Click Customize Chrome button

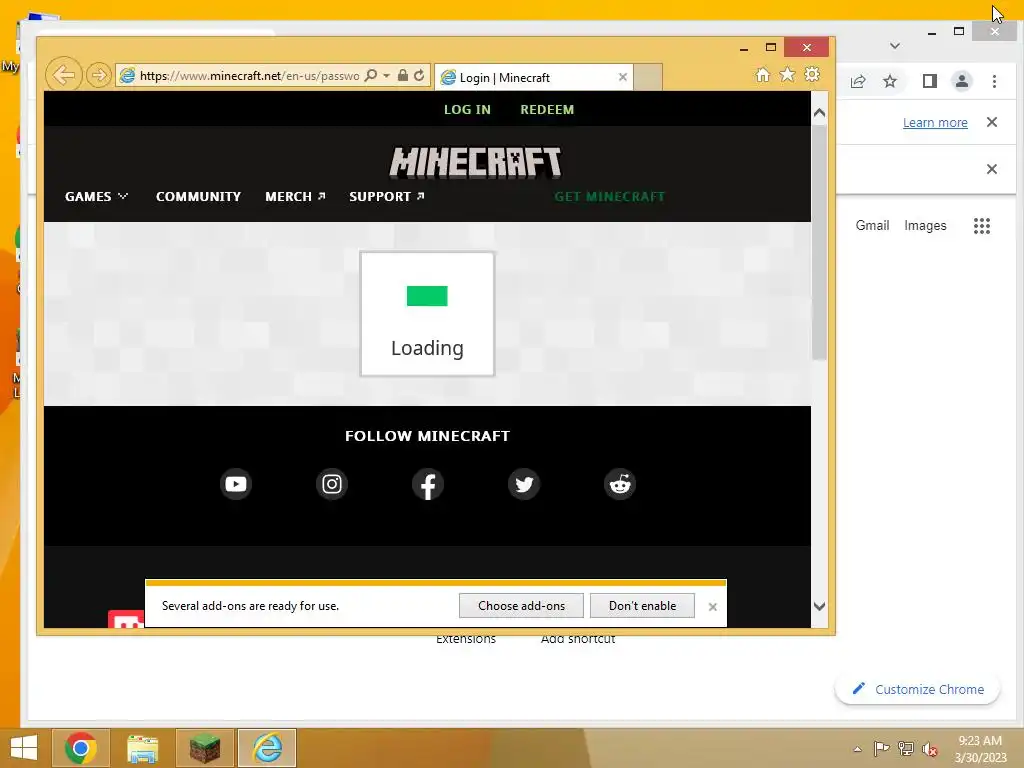click(x=918, y=690)
